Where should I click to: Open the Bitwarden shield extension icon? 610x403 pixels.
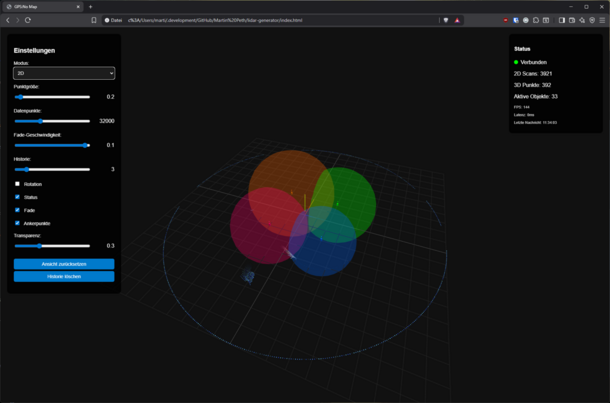[x=515, y=20]
